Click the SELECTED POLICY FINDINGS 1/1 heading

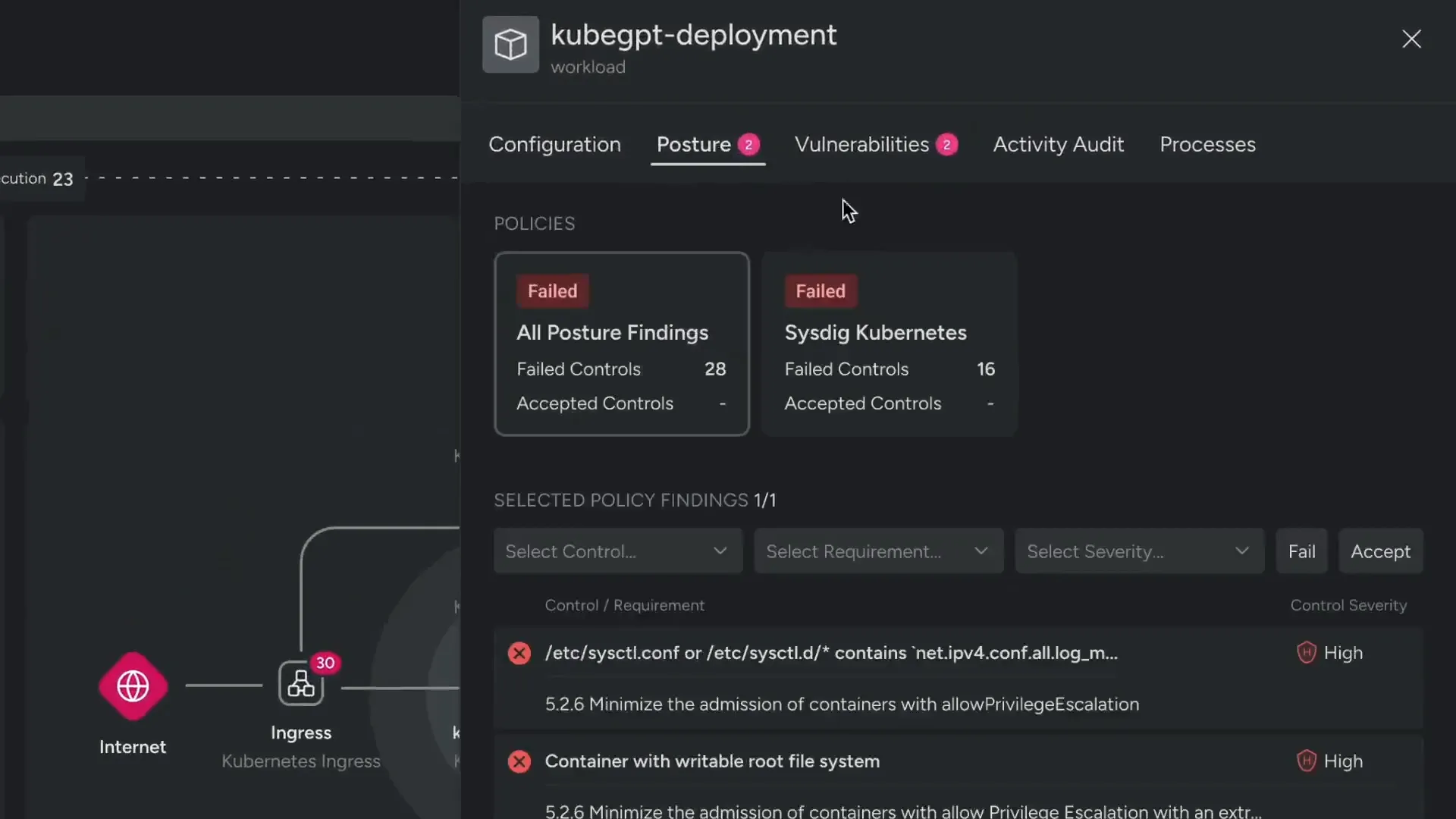point(635,500)
